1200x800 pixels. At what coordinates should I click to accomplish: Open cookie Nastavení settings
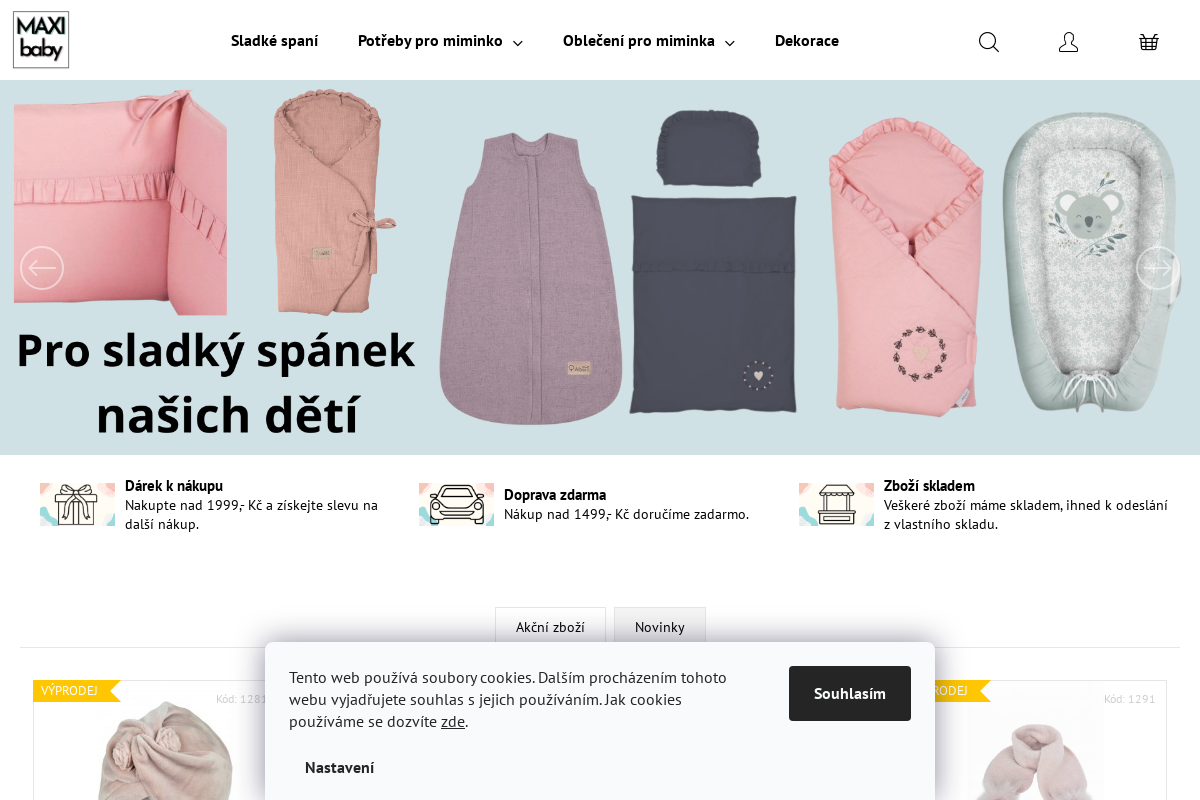pyautogui.click(x=339, y=767)
